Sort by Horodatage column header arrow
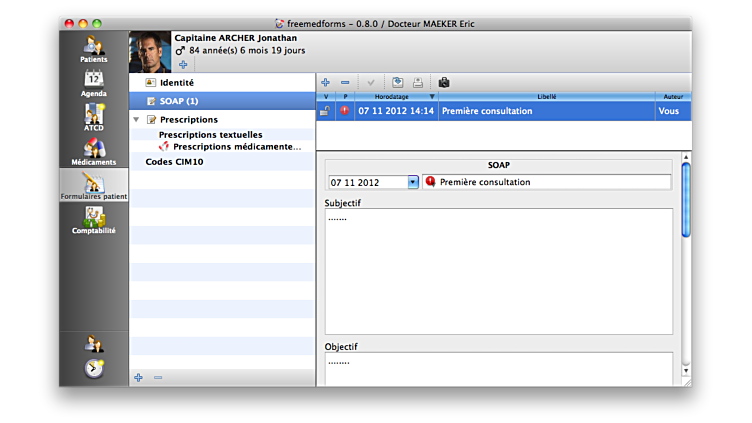The image size is (752, 423). tap(432, 97)
